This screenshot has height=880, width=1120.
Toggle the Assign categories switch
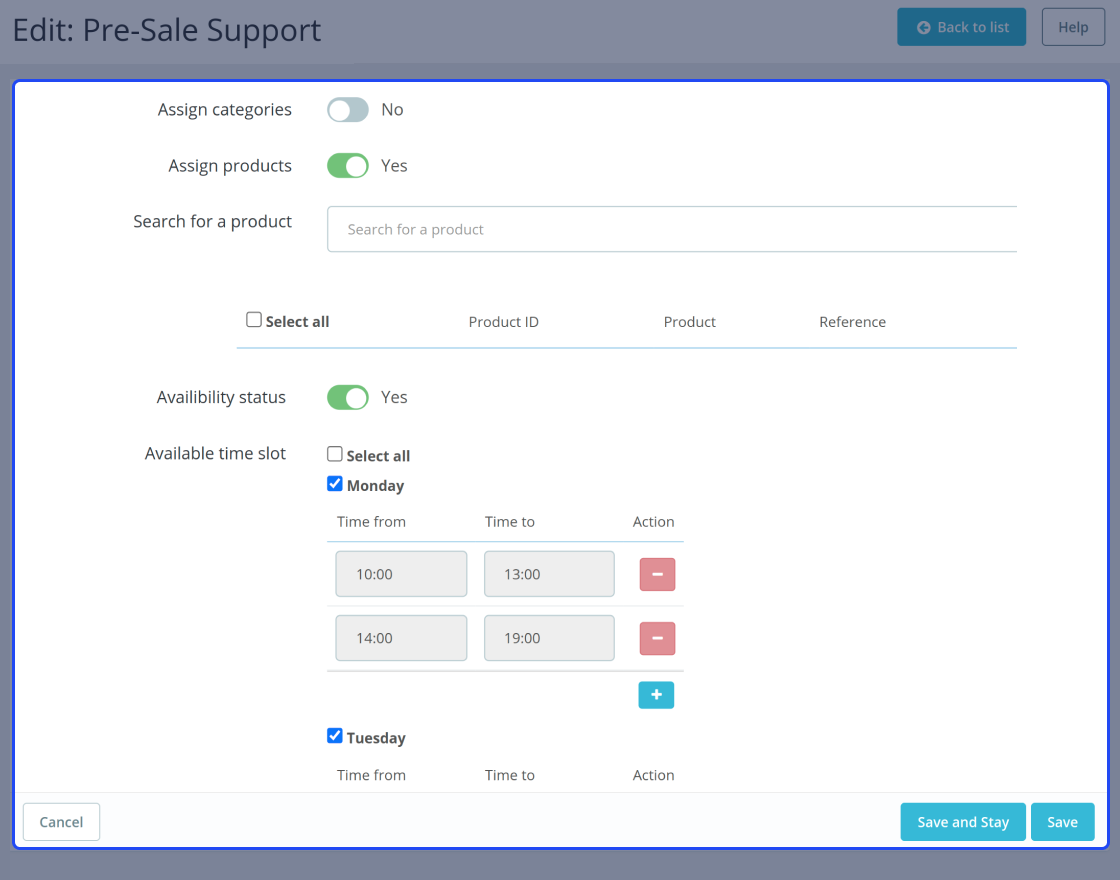pos(348,110)
